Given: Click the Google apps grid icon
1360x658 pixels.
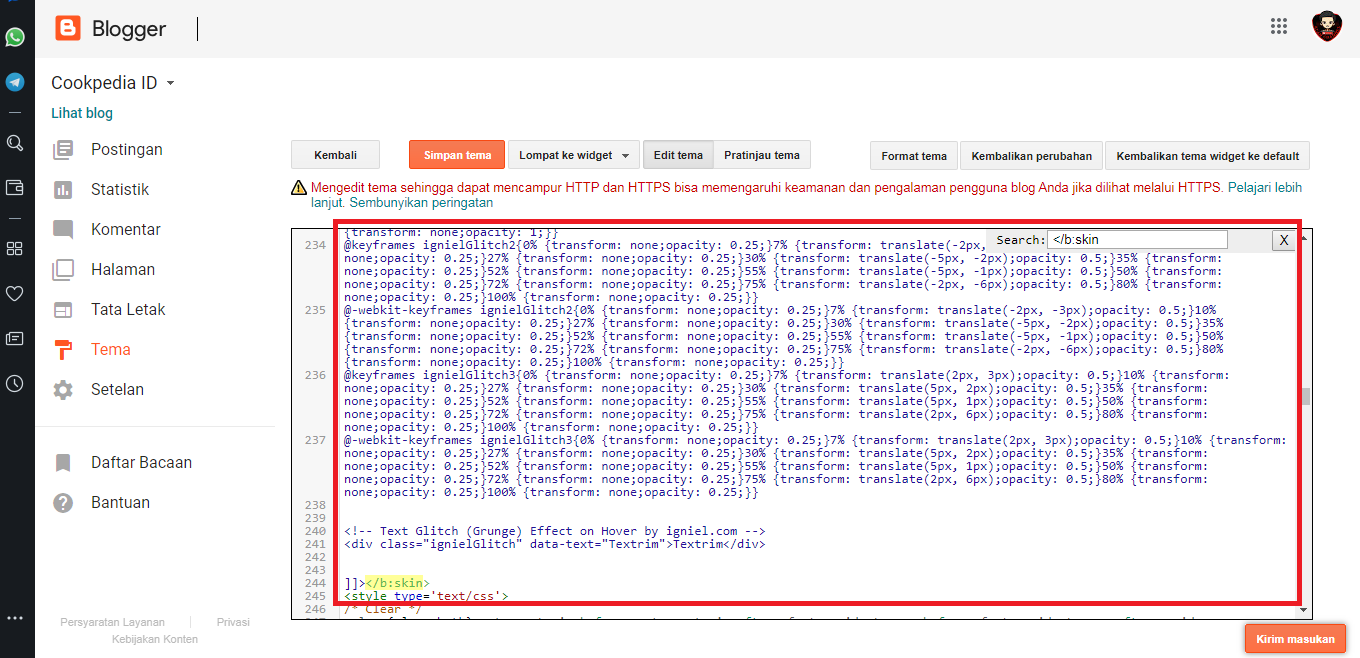Looking at the screenshot, I should 1278,27.
